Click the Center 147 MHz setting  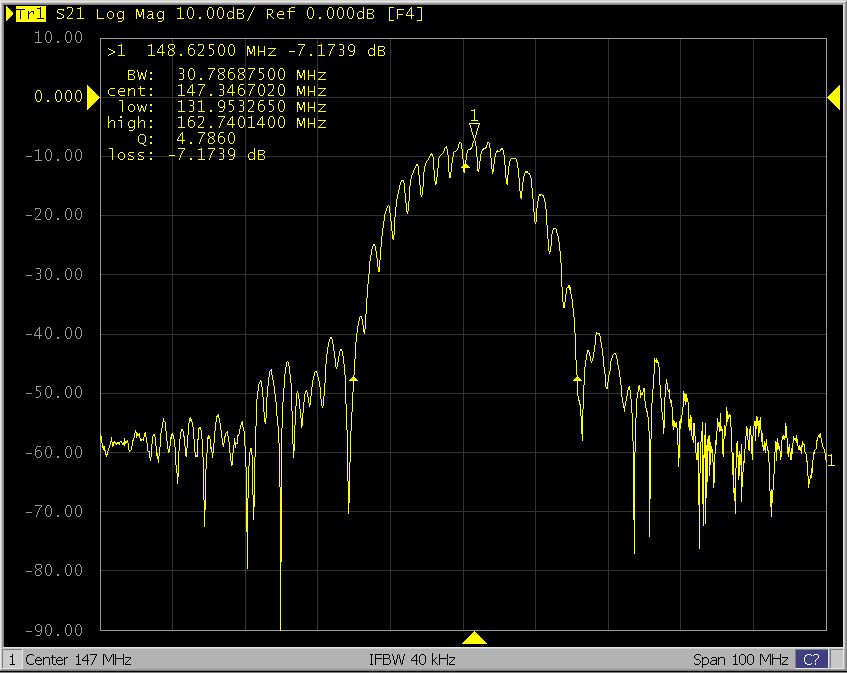tap(78, 660)
